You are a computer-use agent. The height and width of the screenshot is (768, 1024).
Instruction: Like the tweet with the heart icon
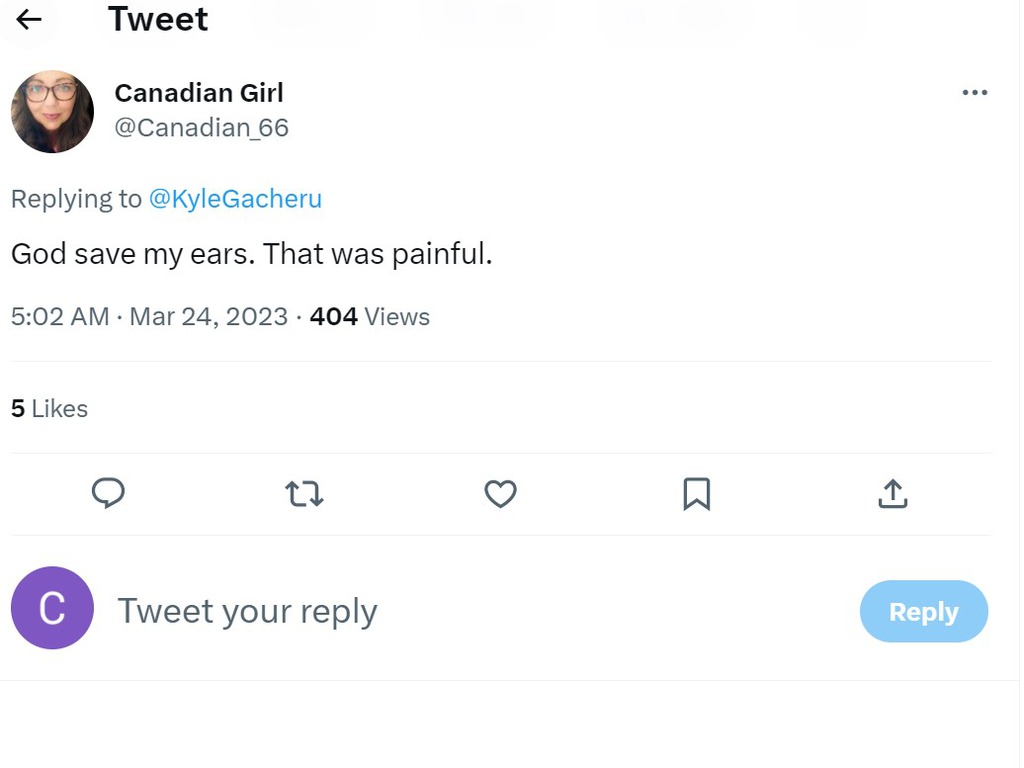[x=500, y=494]
